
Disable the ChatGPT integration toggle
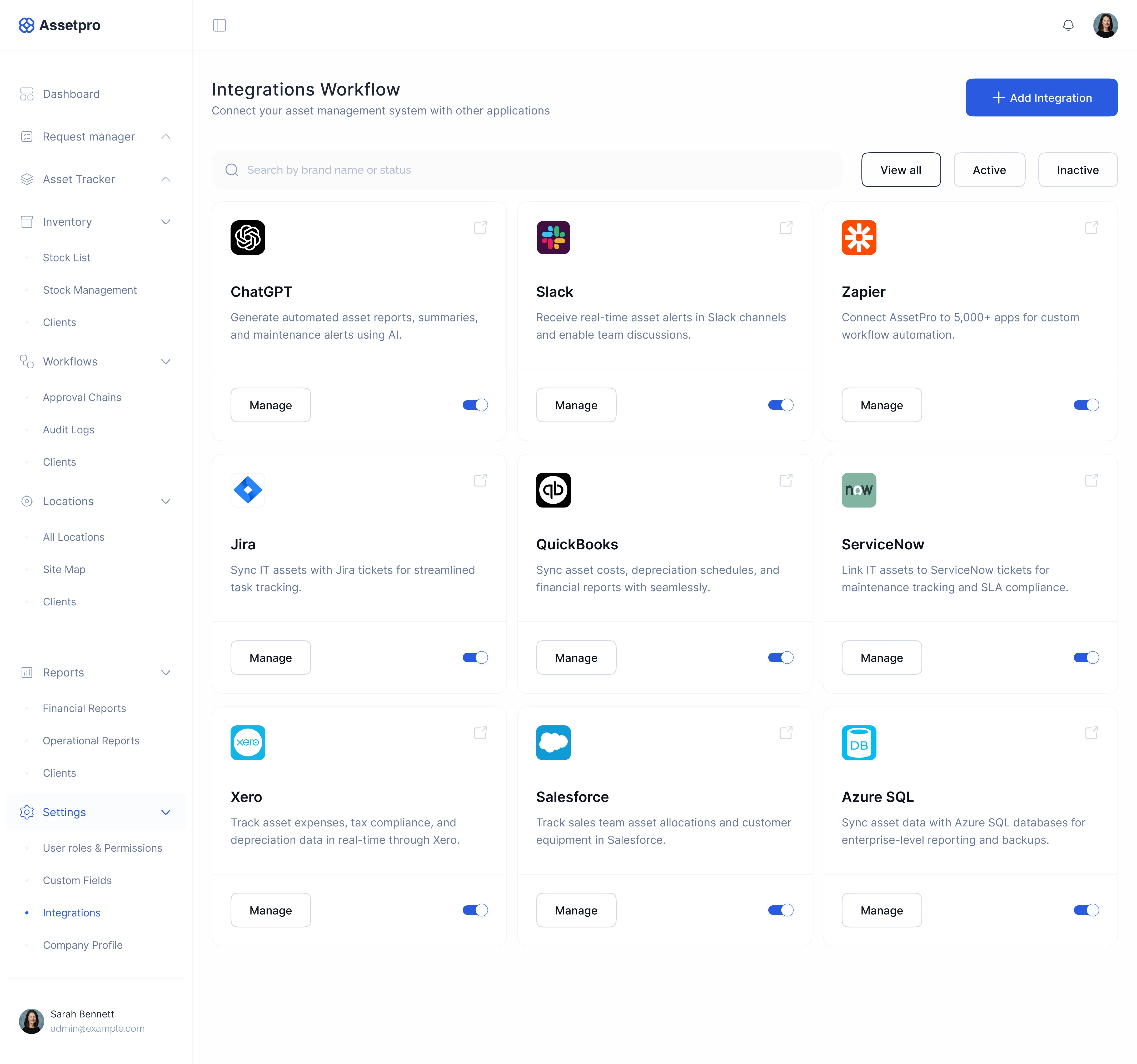point(475,405)
